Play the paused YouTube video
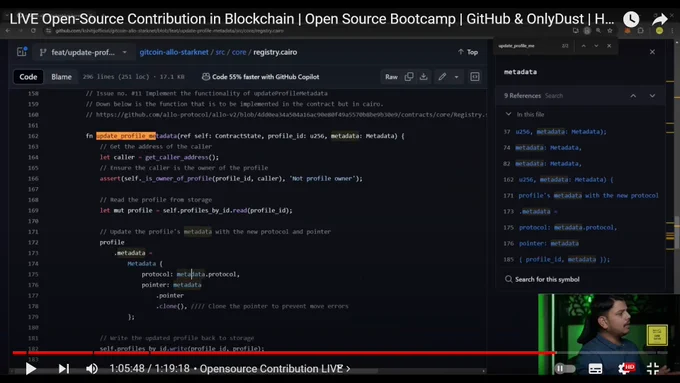 30,369
